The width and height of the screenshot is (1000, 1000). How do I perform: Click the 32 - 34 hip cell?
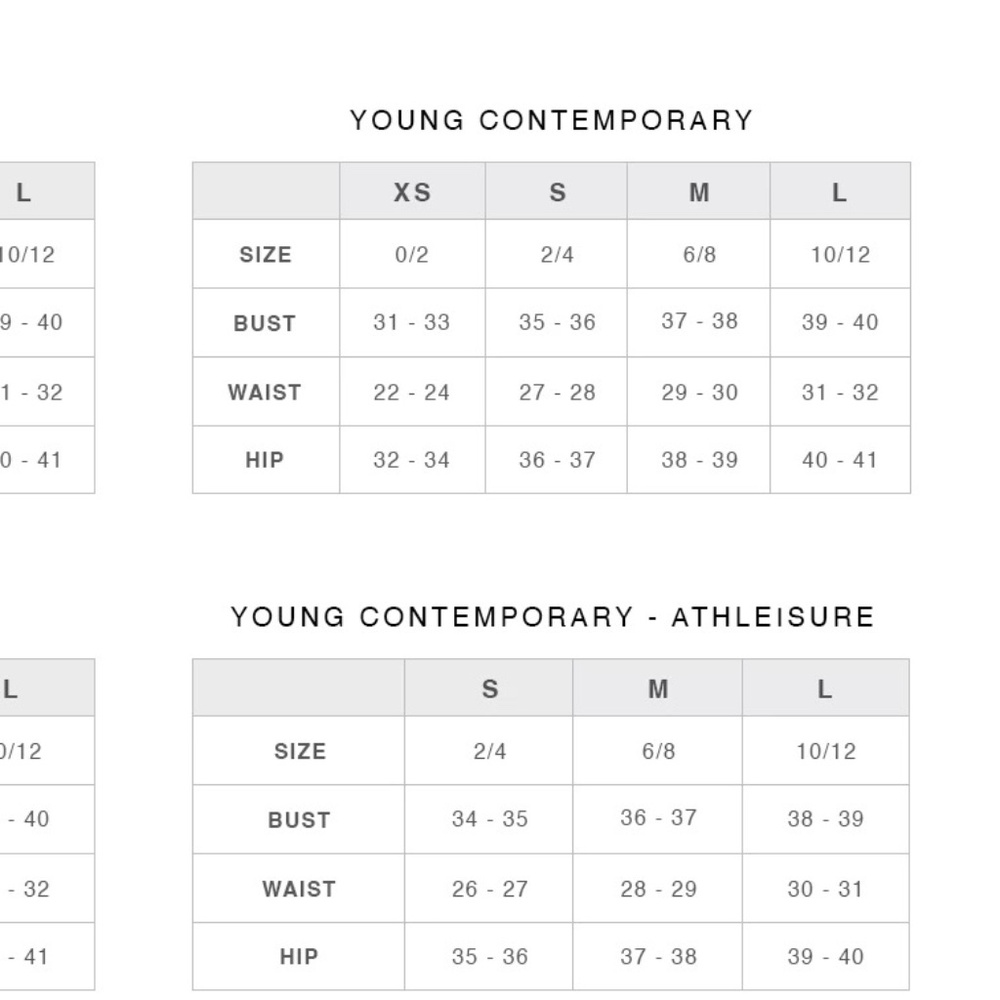[x=413, y=460]
